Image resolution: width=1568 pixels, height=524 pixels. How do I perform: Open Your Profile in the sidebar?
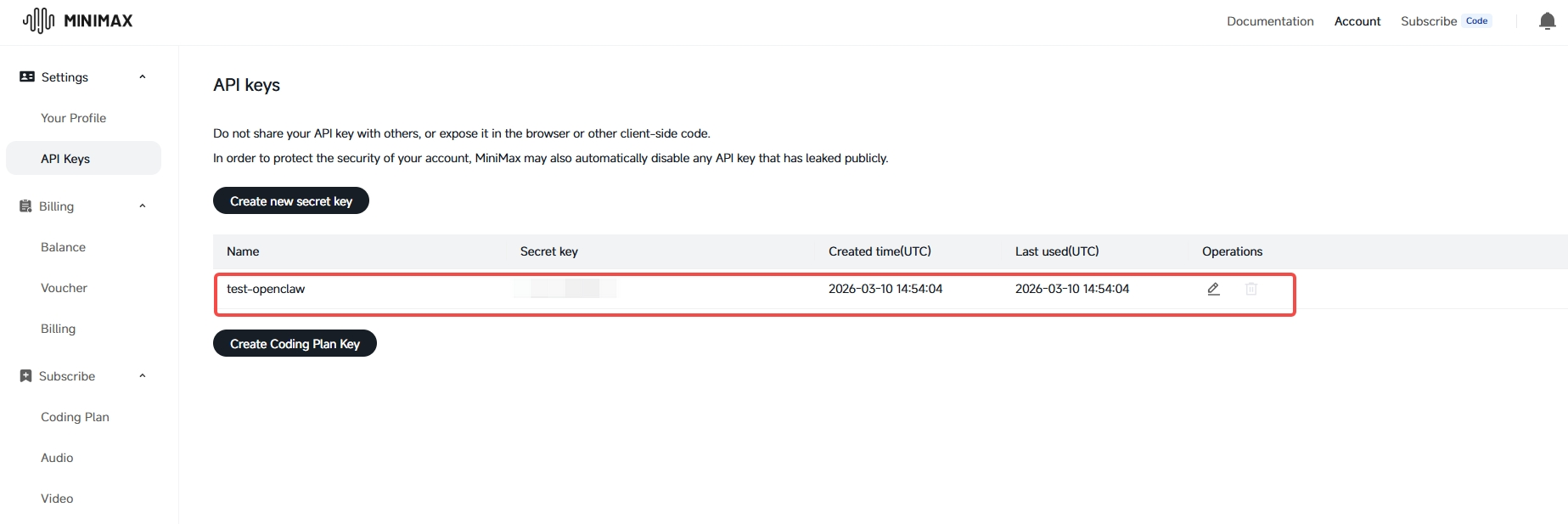(73, 118)
